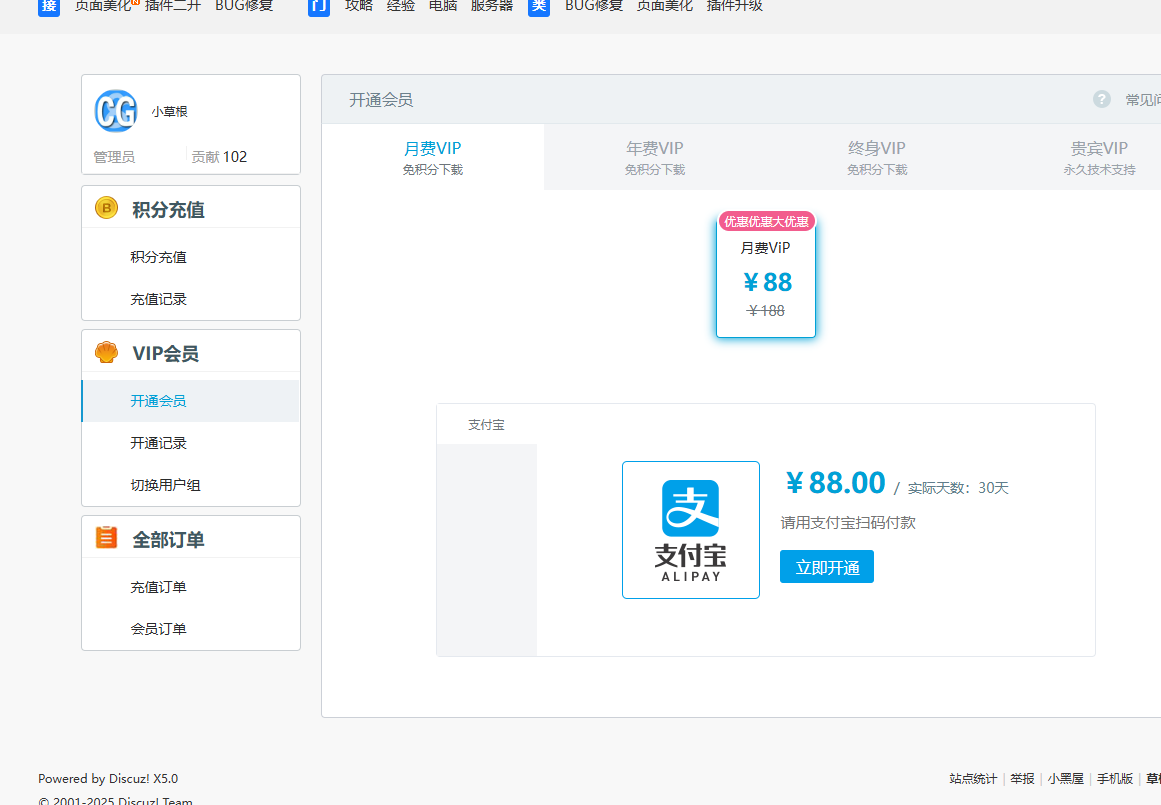This screenshot has width=1161, height=805.
Task: Switch to the 贵宾VIP tab
Action: (x=1099, y=157)
